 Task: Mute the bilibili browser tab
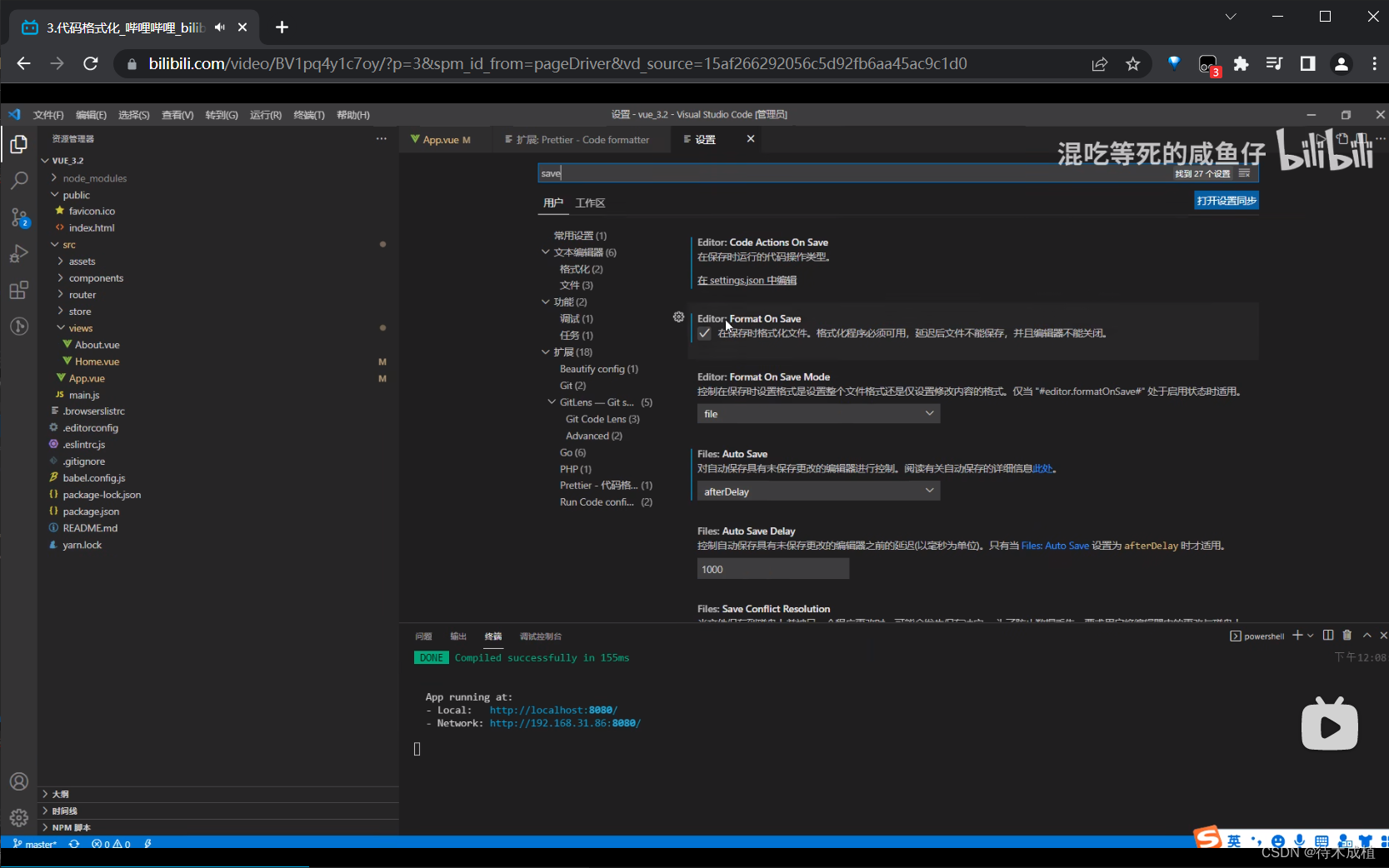(219, 27)
